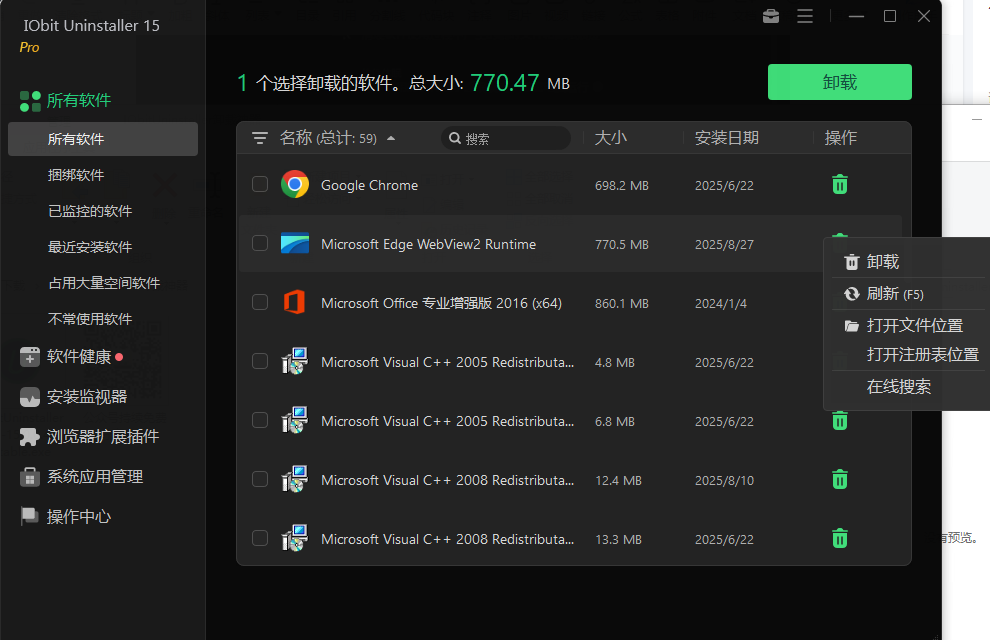Screen dimensions: 990x640
Task: Select the 所有软件 sub-item in sidebar
Action: point(103,139)
